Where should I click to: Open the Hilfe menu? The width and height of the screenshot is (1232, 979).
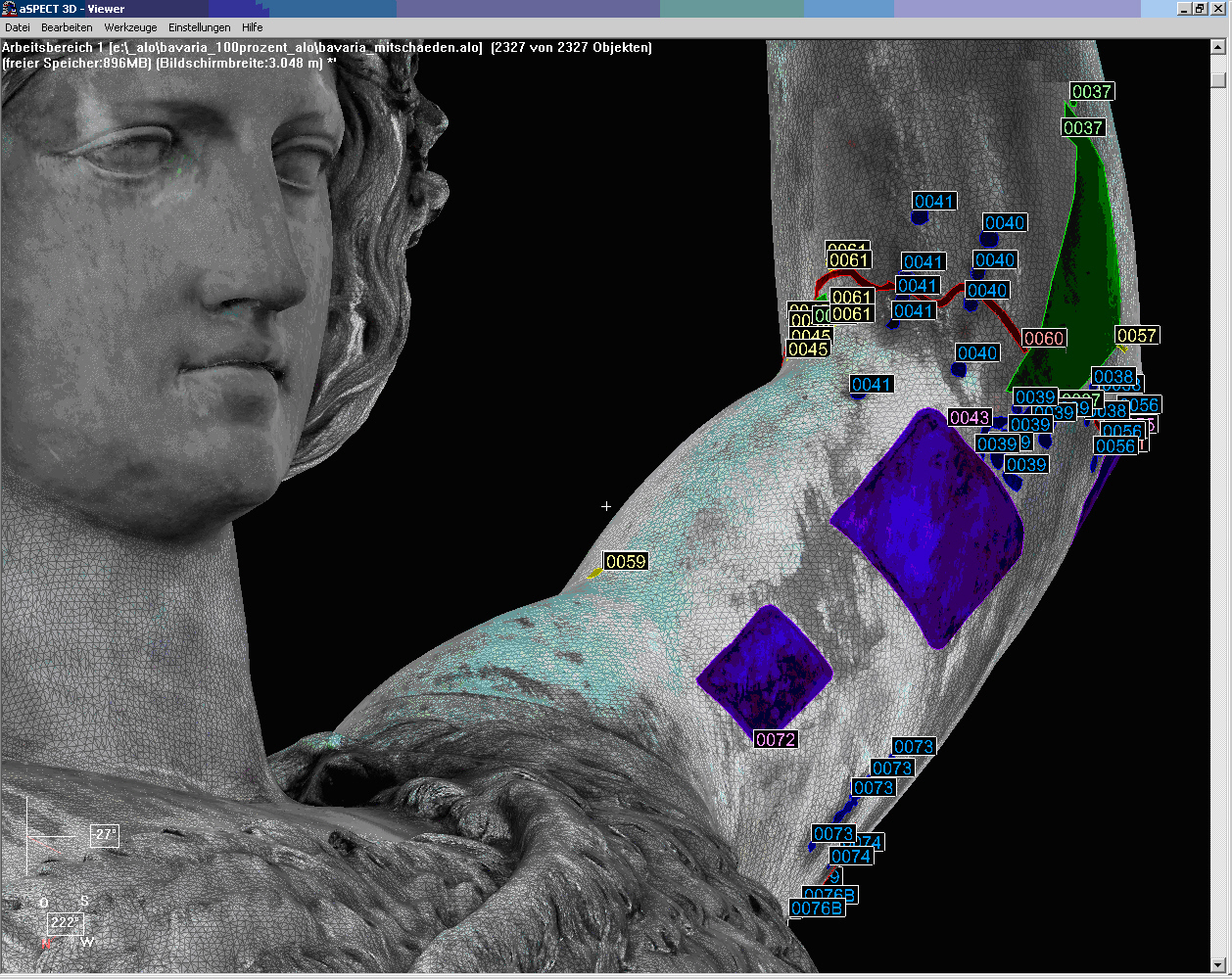[253, 27]
